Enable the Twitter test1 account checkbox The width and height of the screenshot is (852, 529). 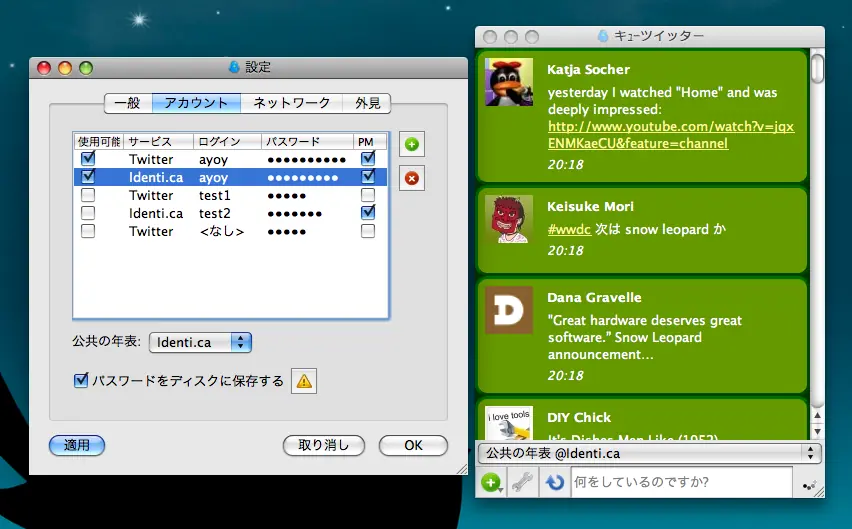tap(88, 195)
